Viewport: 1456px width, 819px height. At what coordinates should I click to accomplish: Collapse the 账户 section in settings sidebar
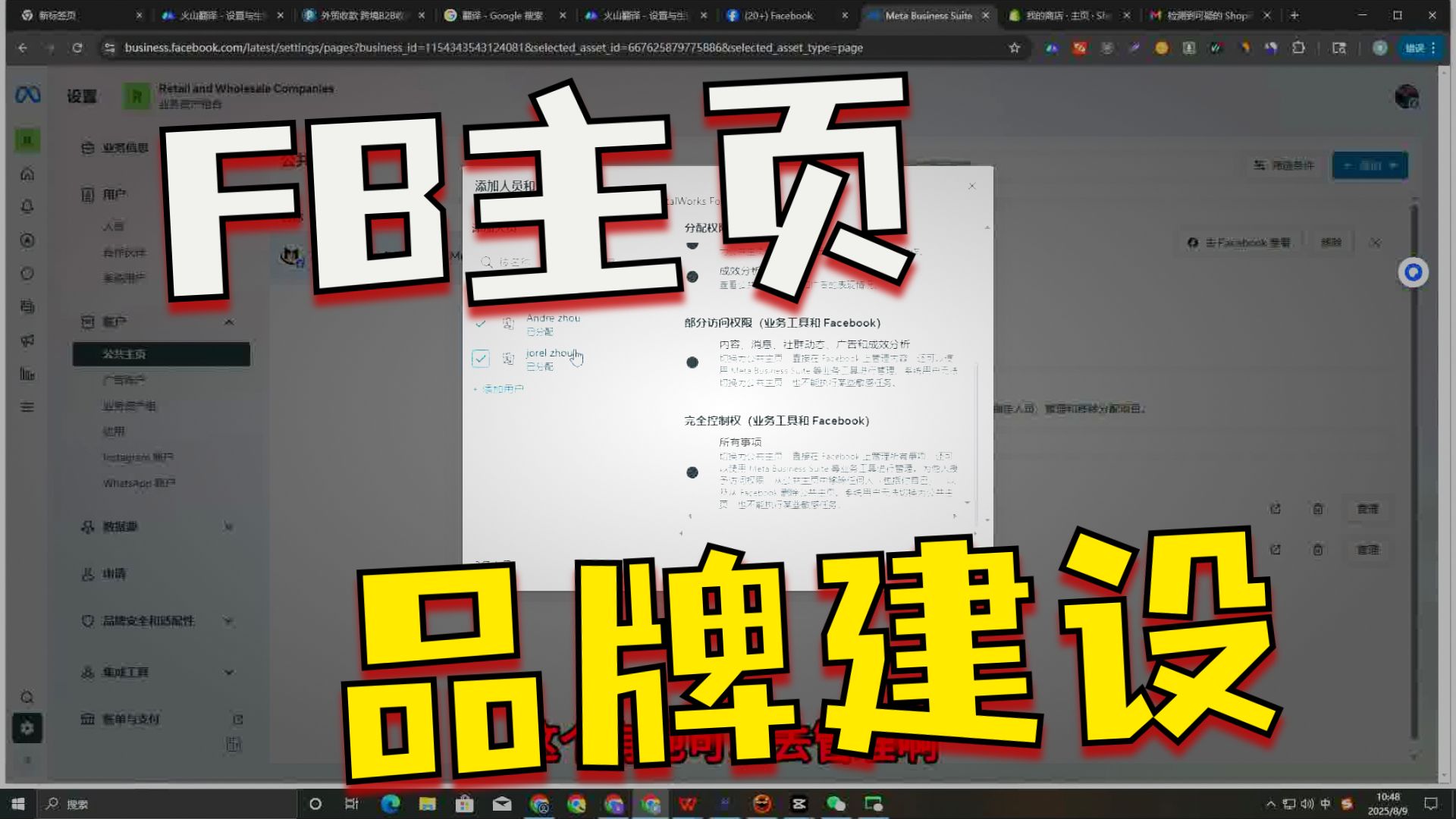(229, 322)
